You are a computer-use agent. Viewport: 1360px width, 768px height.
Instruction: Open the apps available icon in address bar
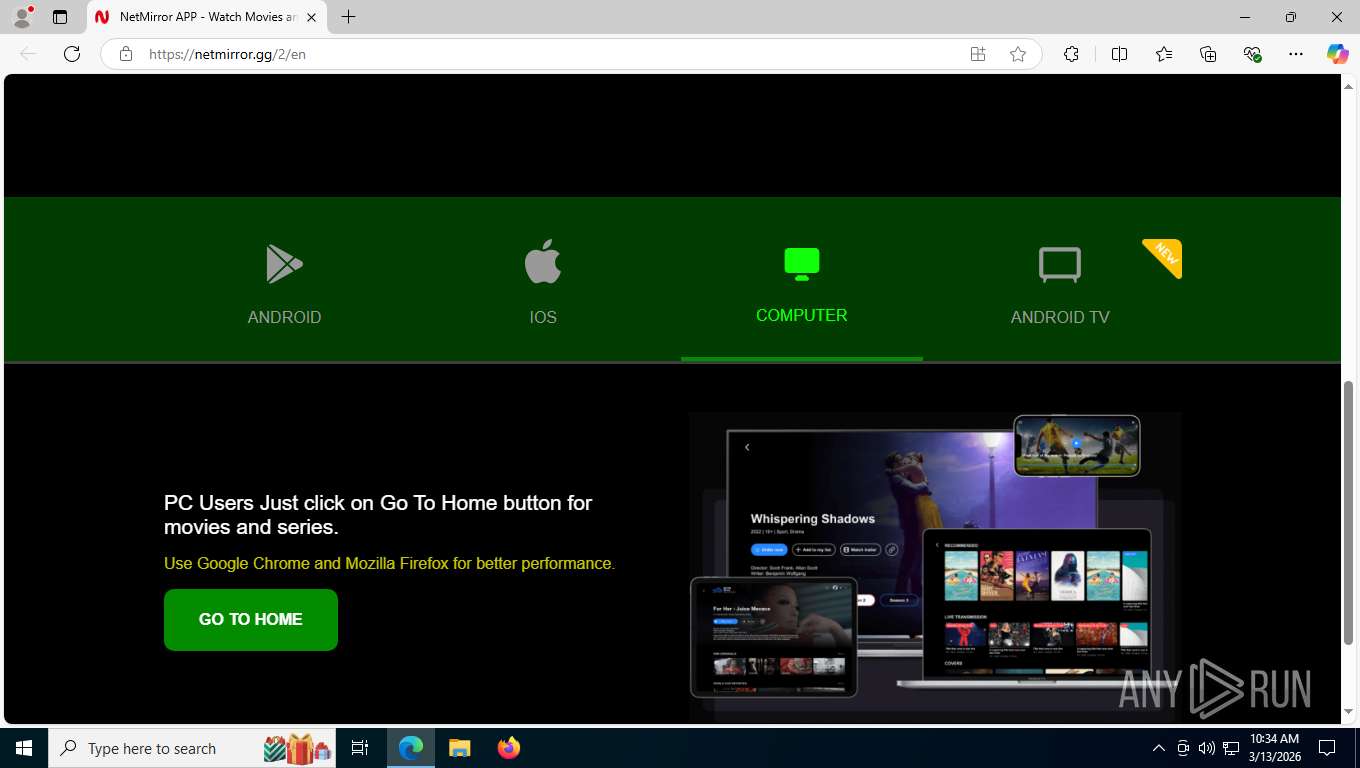(978, 54)
